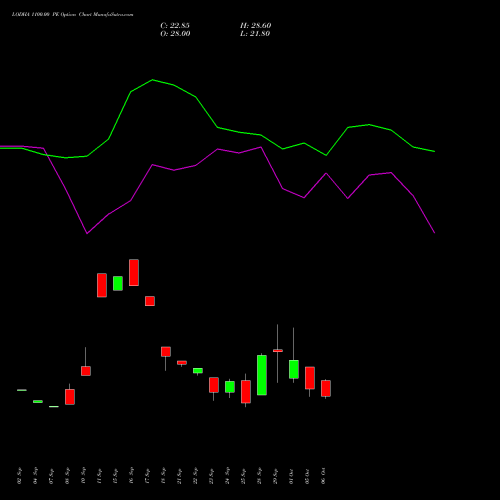Click the last red candle on 06 Oct
Screen dimensions: 500x500
coord(326,388)
